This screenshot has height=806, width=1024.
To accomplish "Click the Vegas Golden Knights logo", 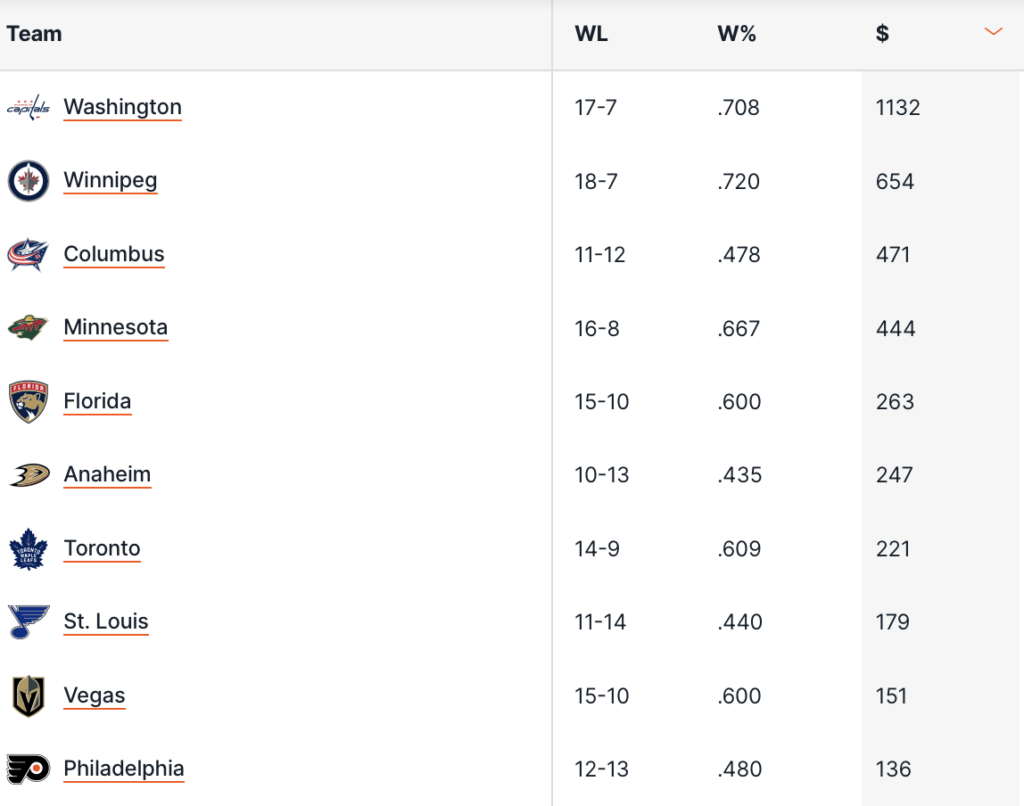I will coord(28,695).
